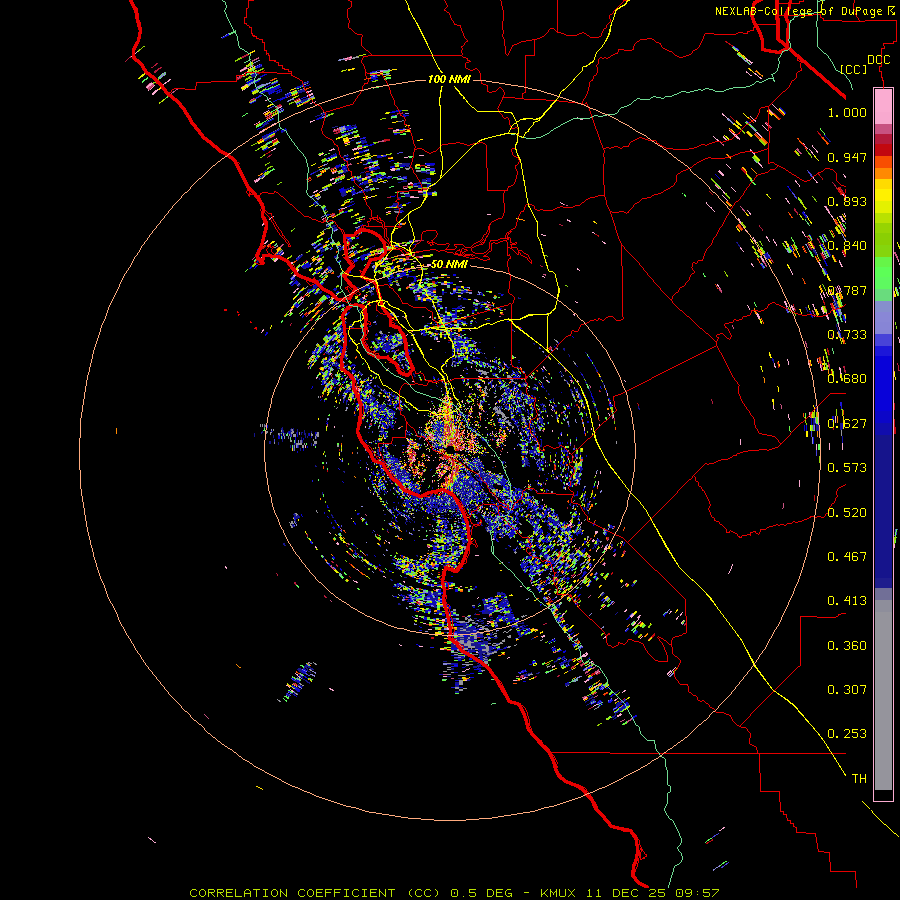This screenshot has height=900, width=900.
Task: Select the 0.413 legend value
Action: pyautogui.click(x=847, y=601)
